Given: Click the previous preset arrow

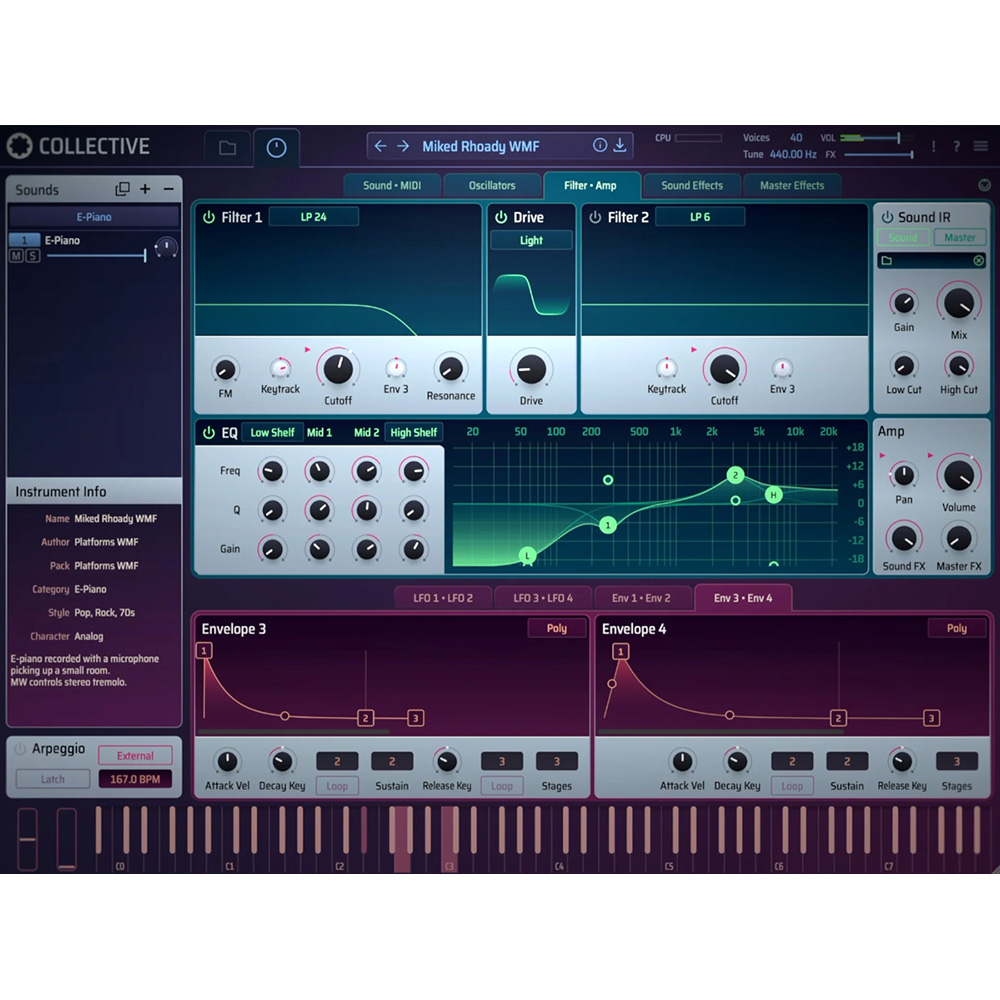Looking at the screenshot, I should coord(381,146).
